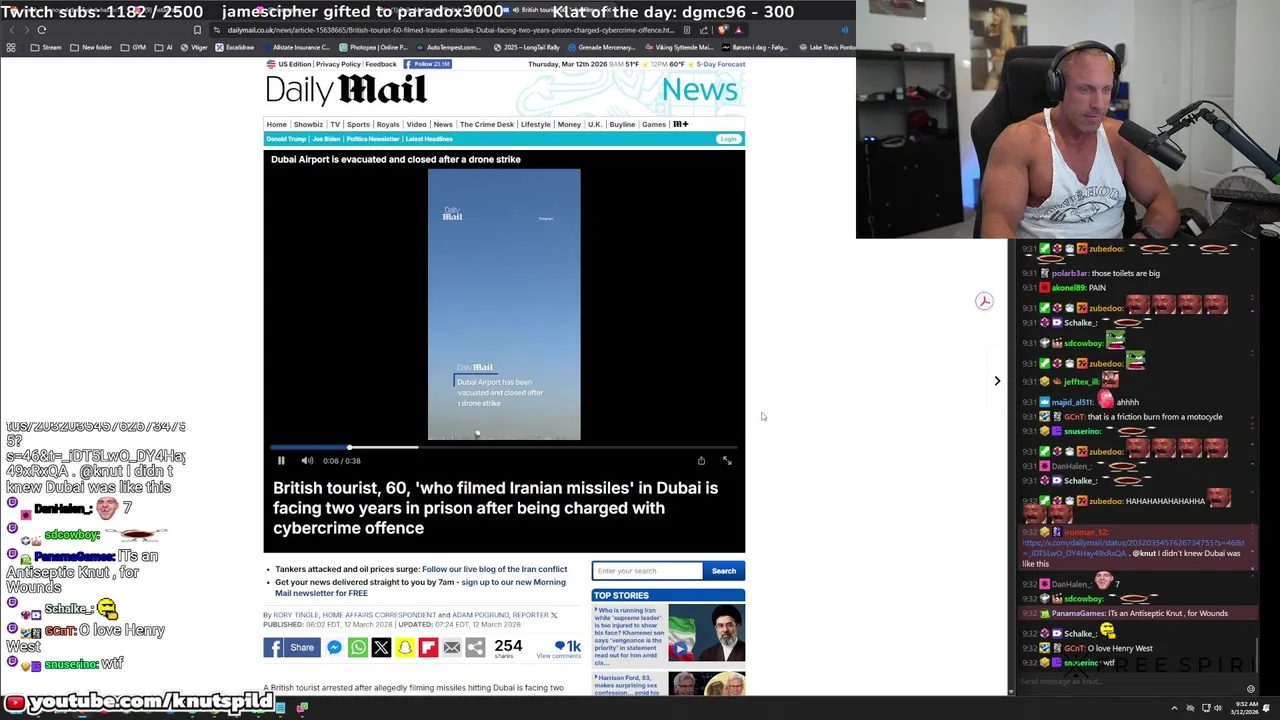
Task: Open the Lifestyle section
Action: pyautogui.click(x=535, y=124)
